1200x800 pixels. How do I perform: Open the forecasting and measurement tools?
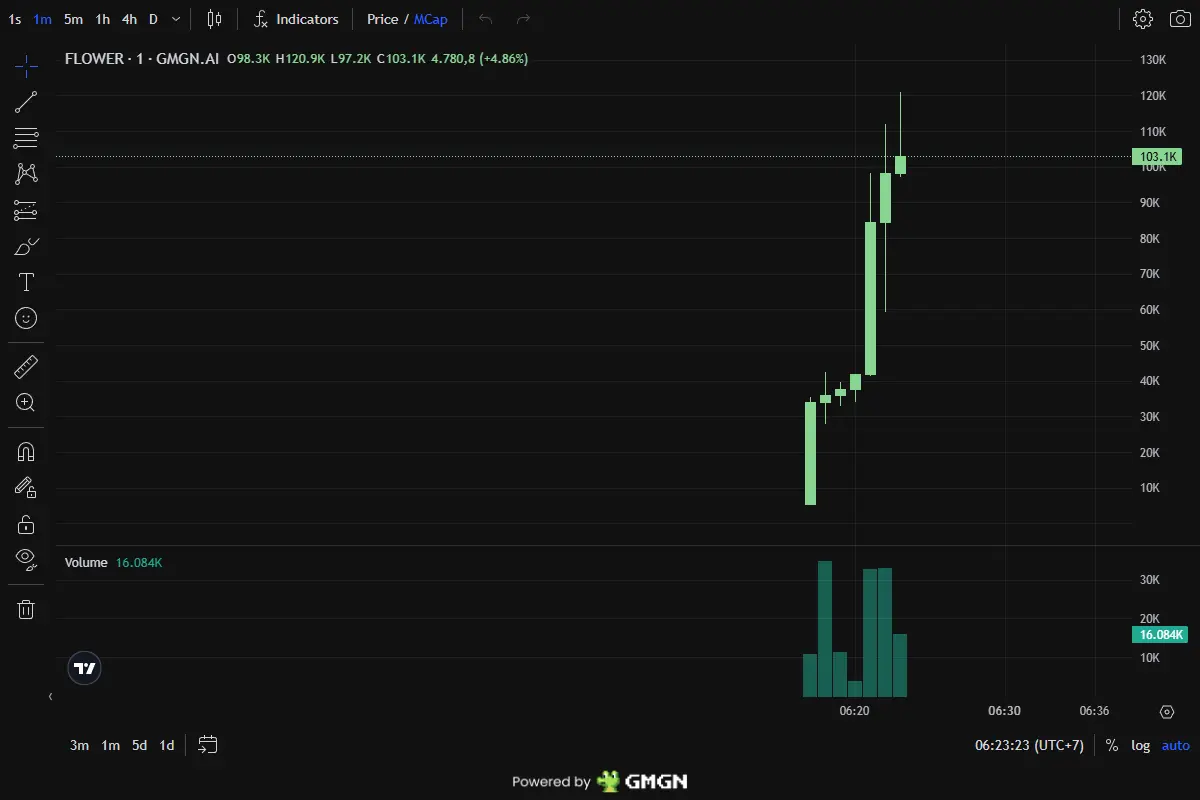click(26, 210)
